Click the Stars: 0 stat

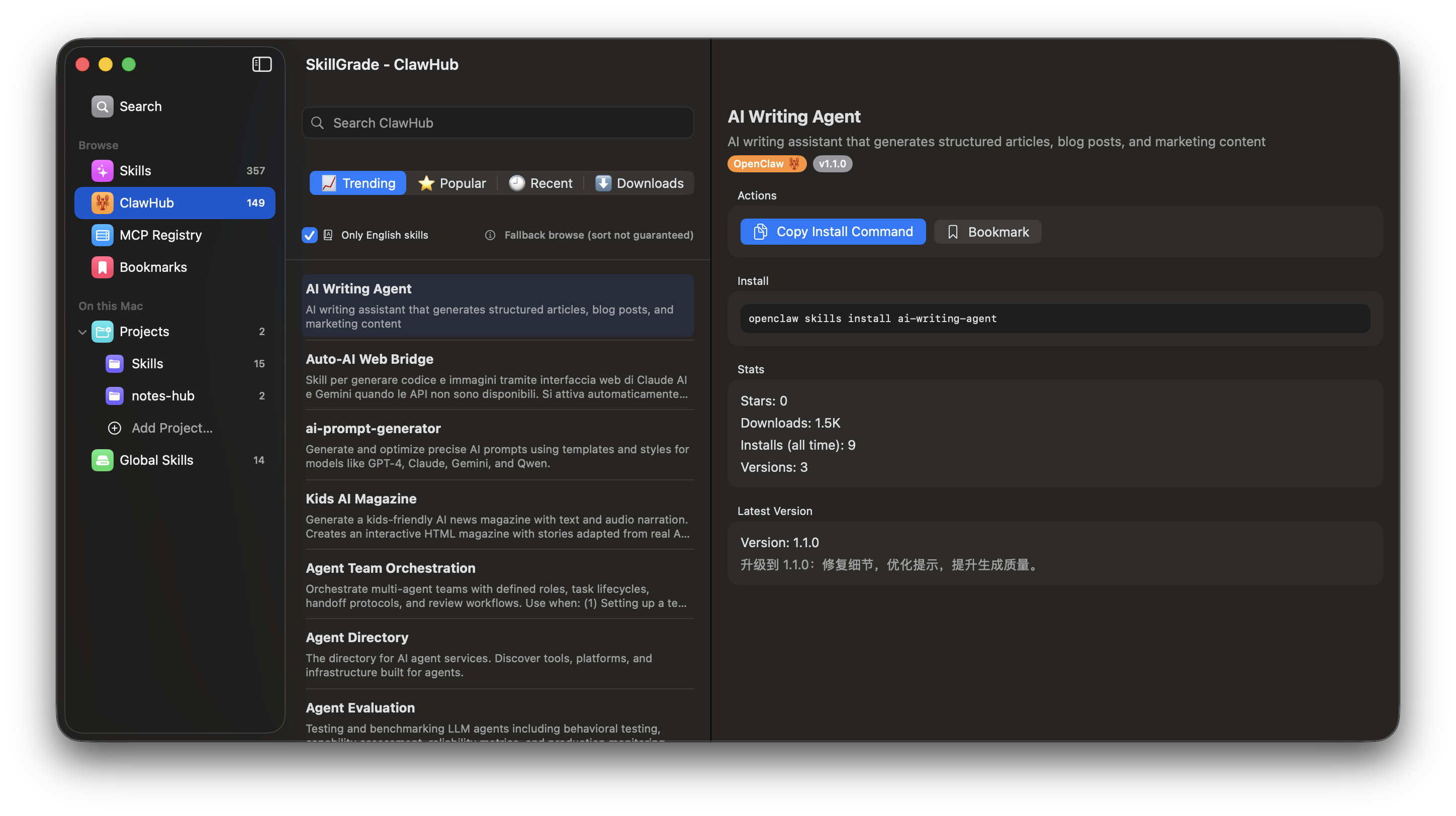coord(764,401)
